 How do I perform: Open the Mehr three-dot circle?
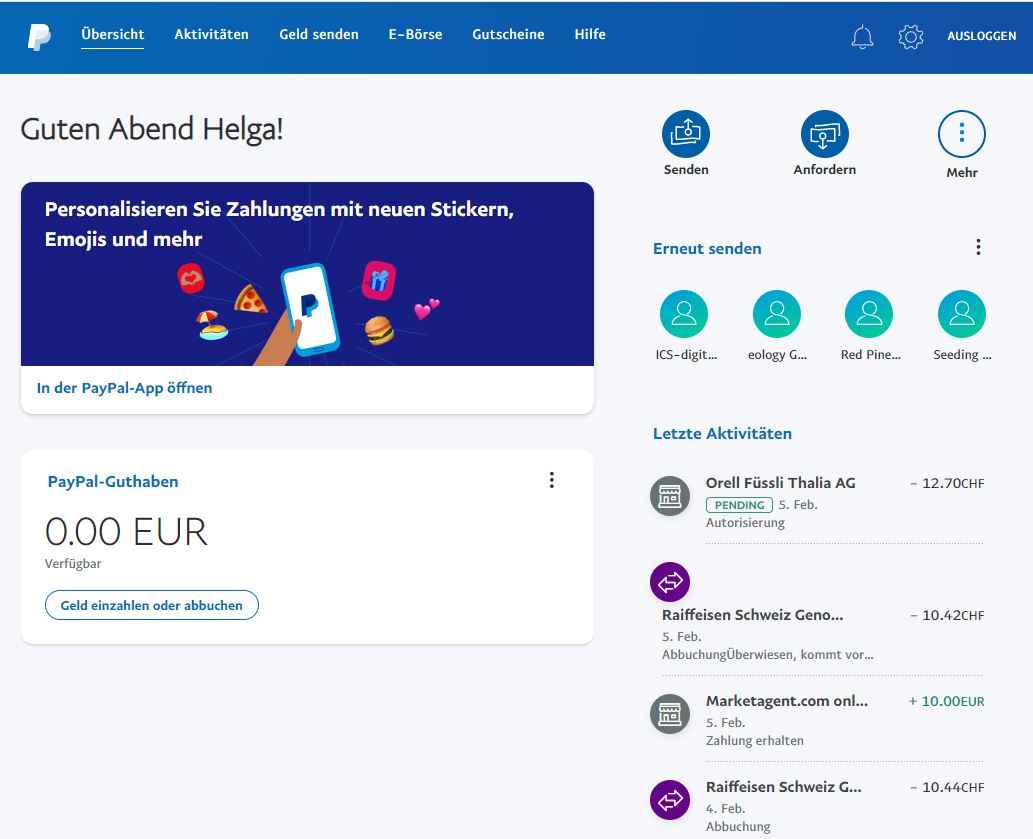click(962, 134)
